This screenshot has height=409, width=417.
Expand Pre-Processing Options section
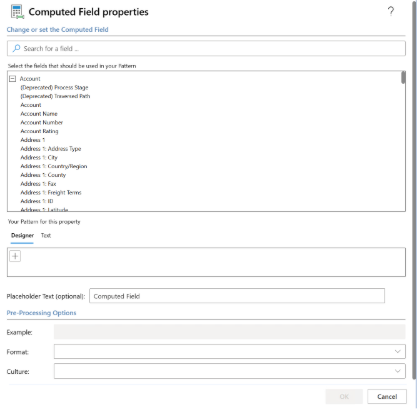(41, 313)
